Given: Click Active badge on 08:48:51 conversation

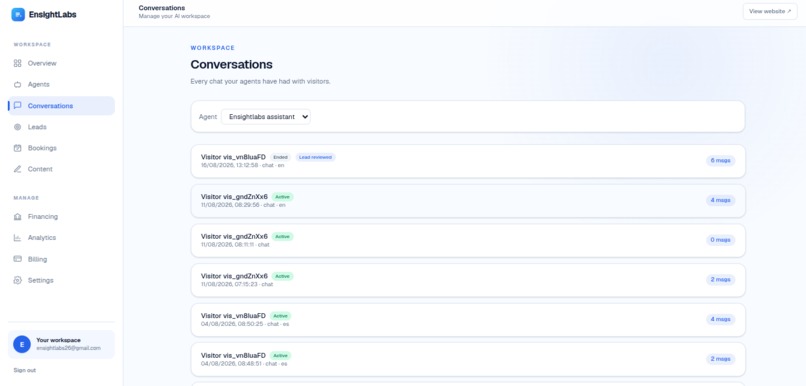Looking at the screenshot, I should pos(280,356).
